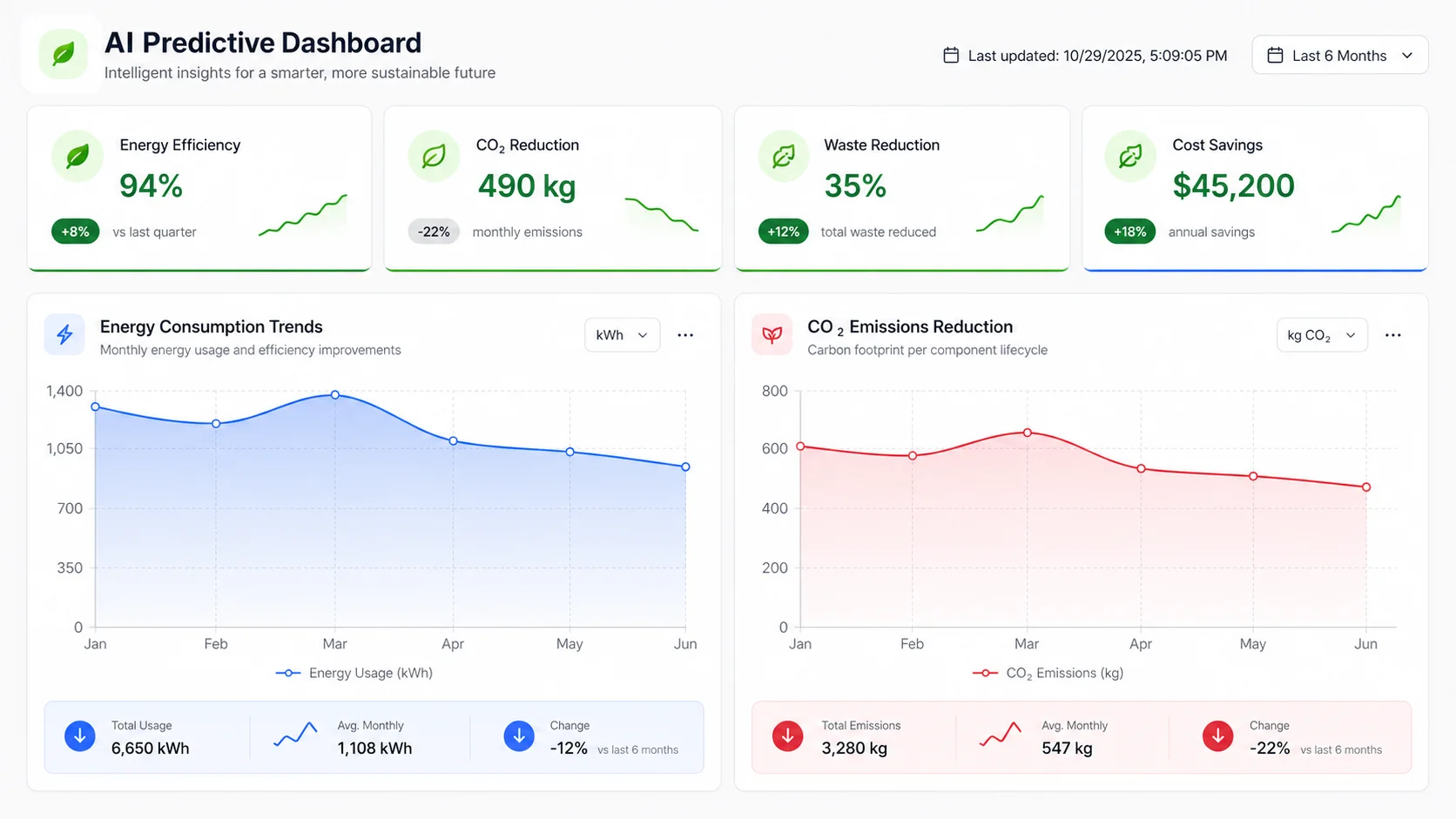Viewport: 1456px width, 819px height.
Task: Open the Last 6 Months date range selector
Action: (x=1339, y=55)
